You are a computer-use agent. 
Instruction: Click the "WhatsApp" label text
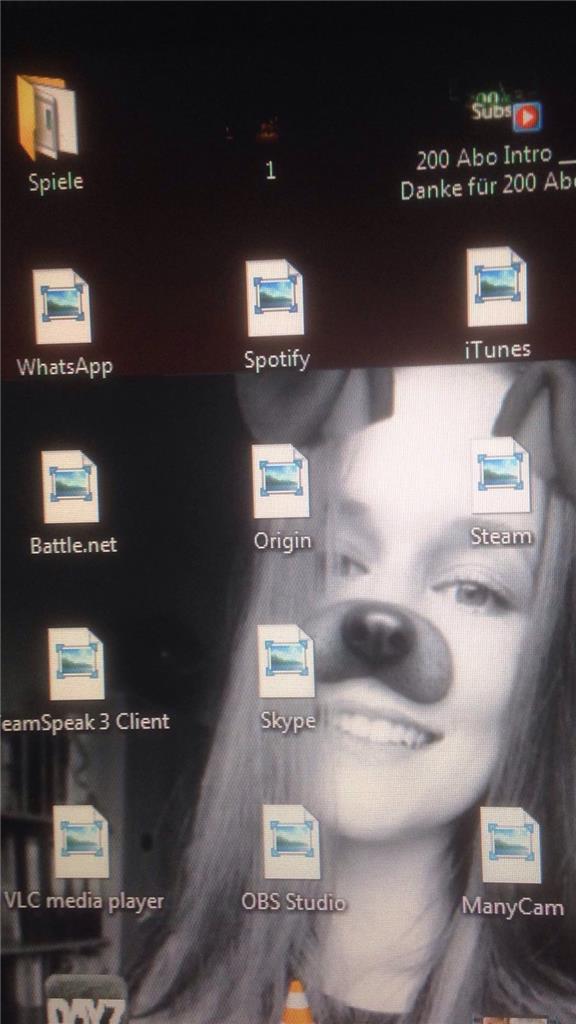[x=65, y=366]
